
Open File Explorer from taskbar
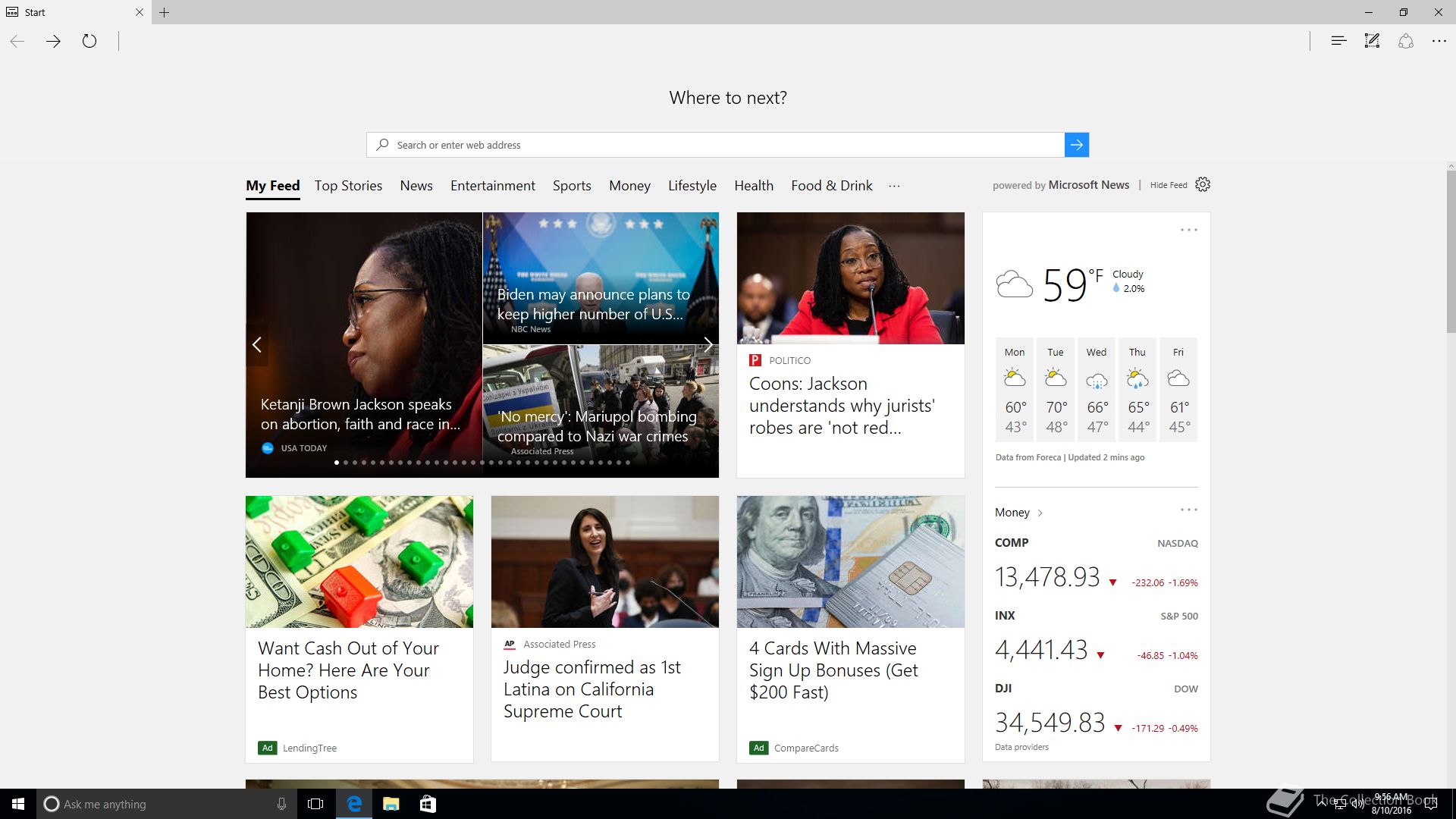pos(391,804)
